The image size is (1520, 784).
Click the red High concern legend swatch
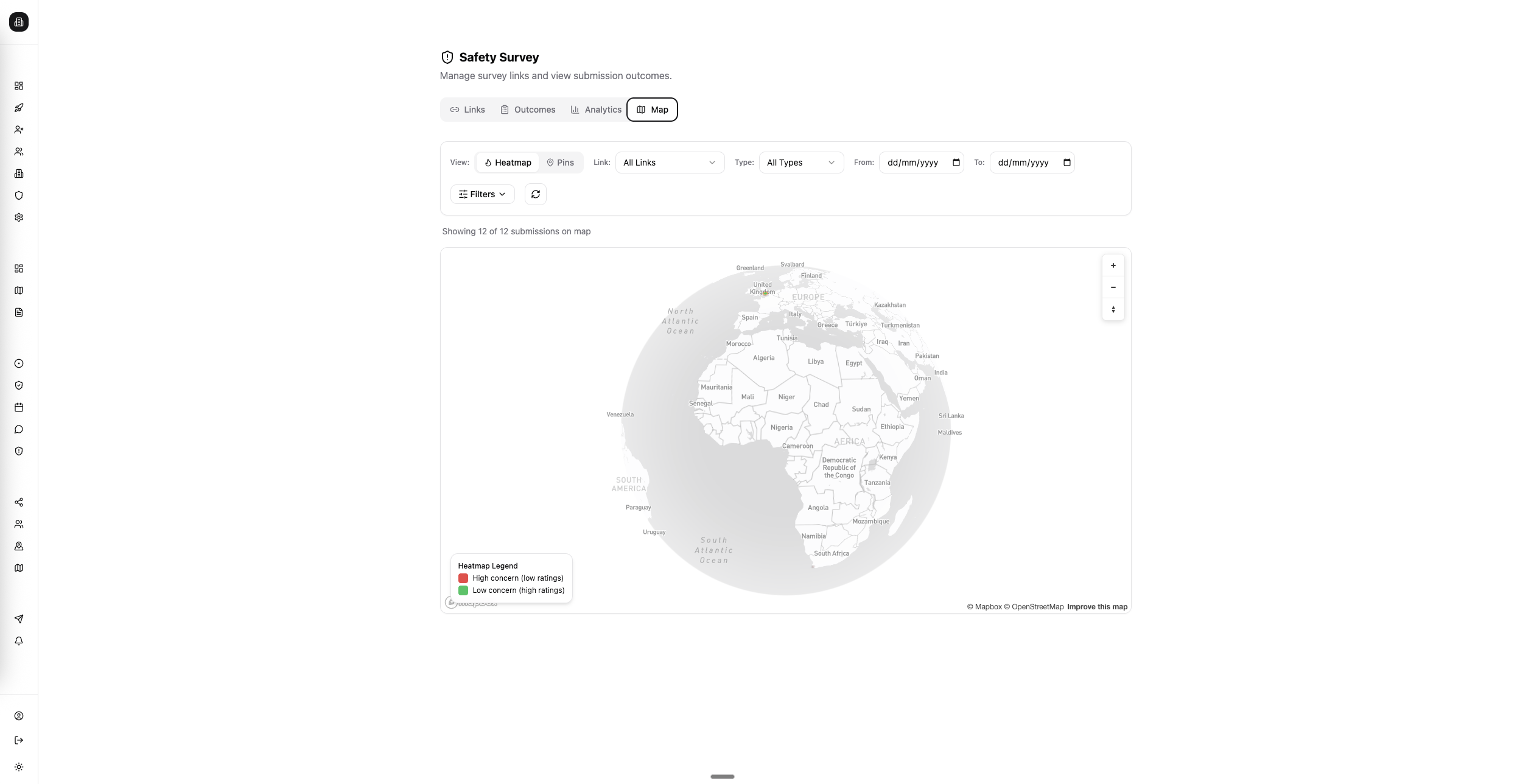tap(464, 578)
